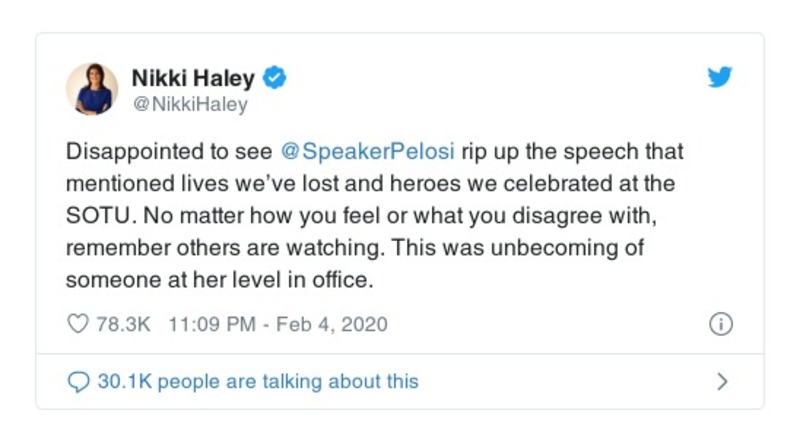Expand the conversation with the right chevron
This screenshot has height=445, width=800.
point(723,381)
